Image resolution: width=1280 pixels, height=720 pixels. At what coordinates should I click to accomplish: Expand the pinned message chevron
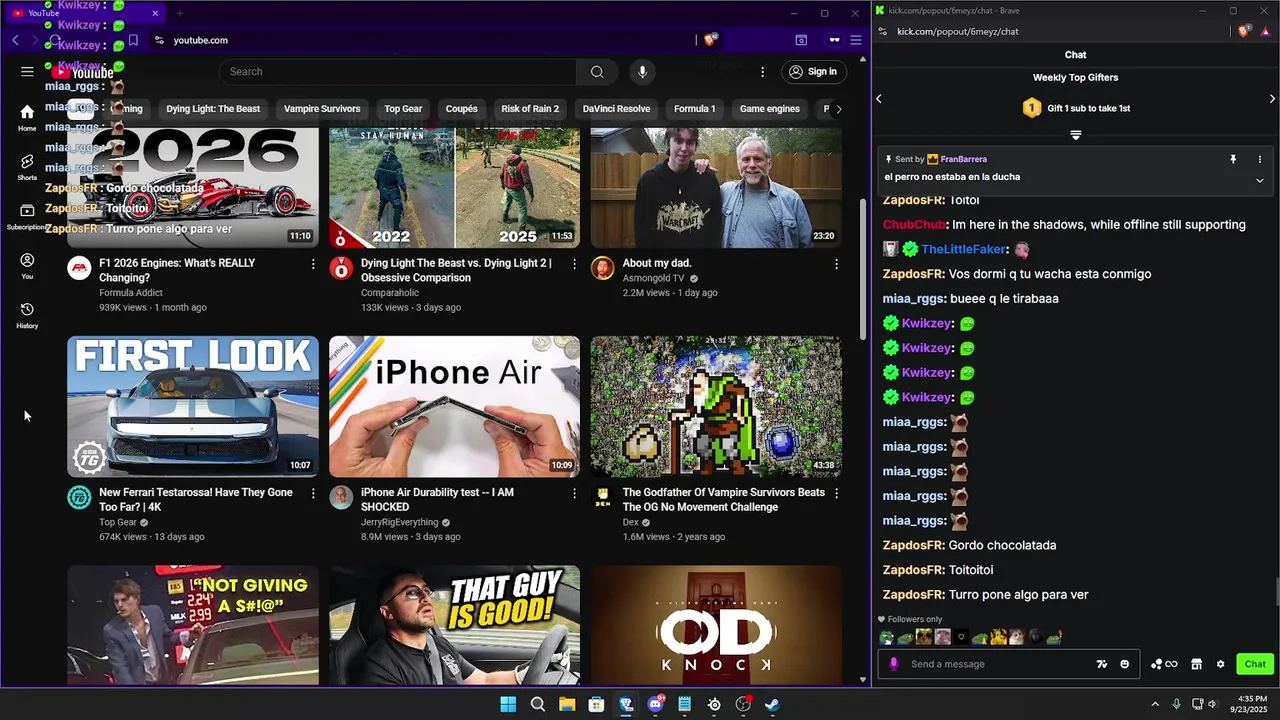coord(1259,180)
